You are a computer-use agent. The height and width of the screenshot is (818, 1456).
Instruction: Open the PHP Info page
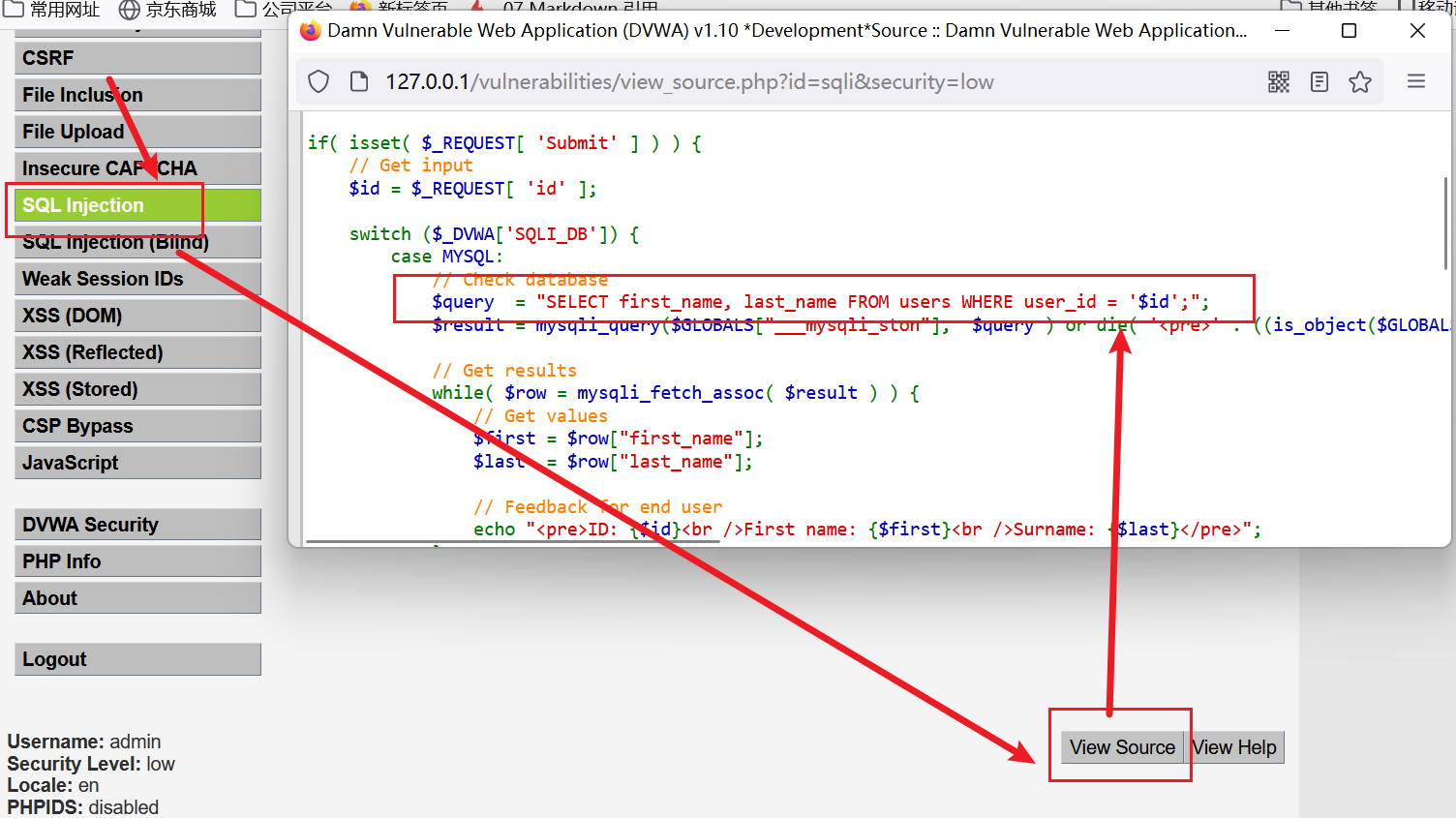coord(137,561)
